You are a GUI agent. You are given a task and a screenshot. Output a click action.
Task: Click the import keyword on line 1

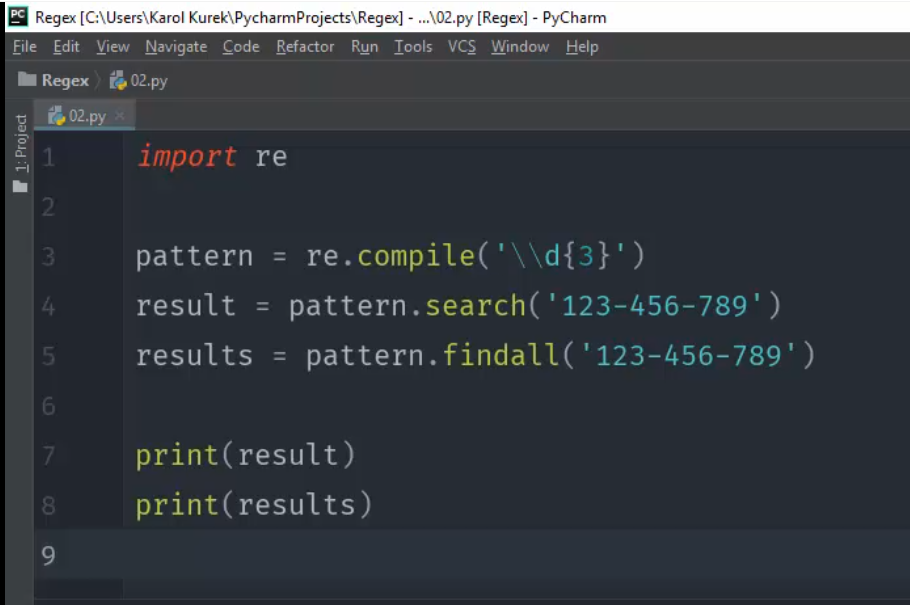pyautogui.click(x=187, y=157)
